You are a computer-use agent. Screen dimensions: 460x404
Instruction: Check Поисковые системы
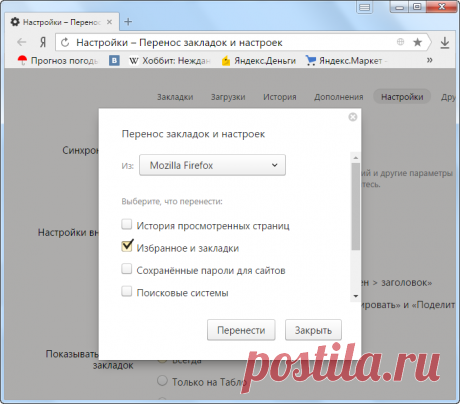[127, 291]
